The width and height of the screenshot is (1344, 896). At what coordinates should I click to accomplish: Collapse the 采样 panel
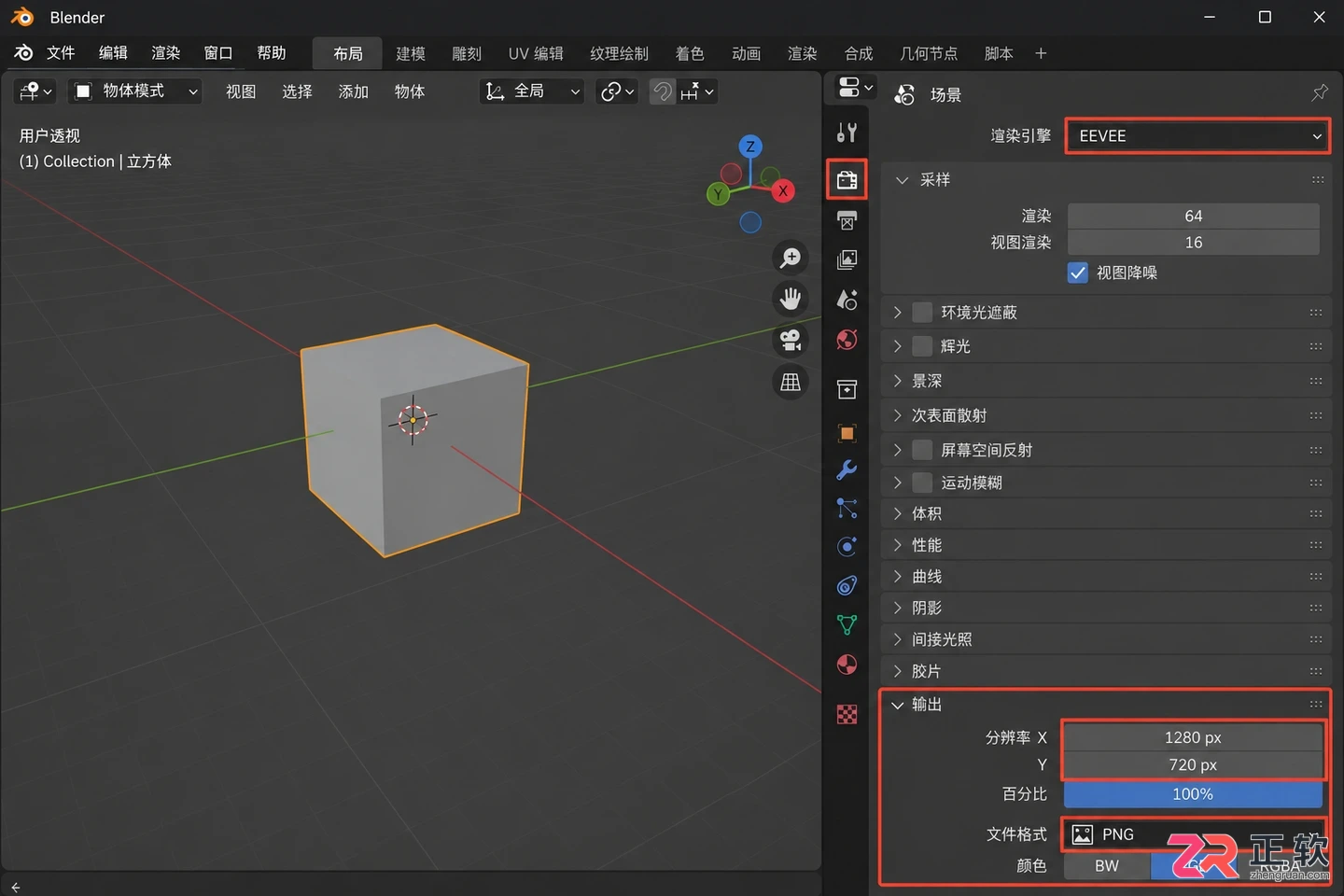(1106, 179)
